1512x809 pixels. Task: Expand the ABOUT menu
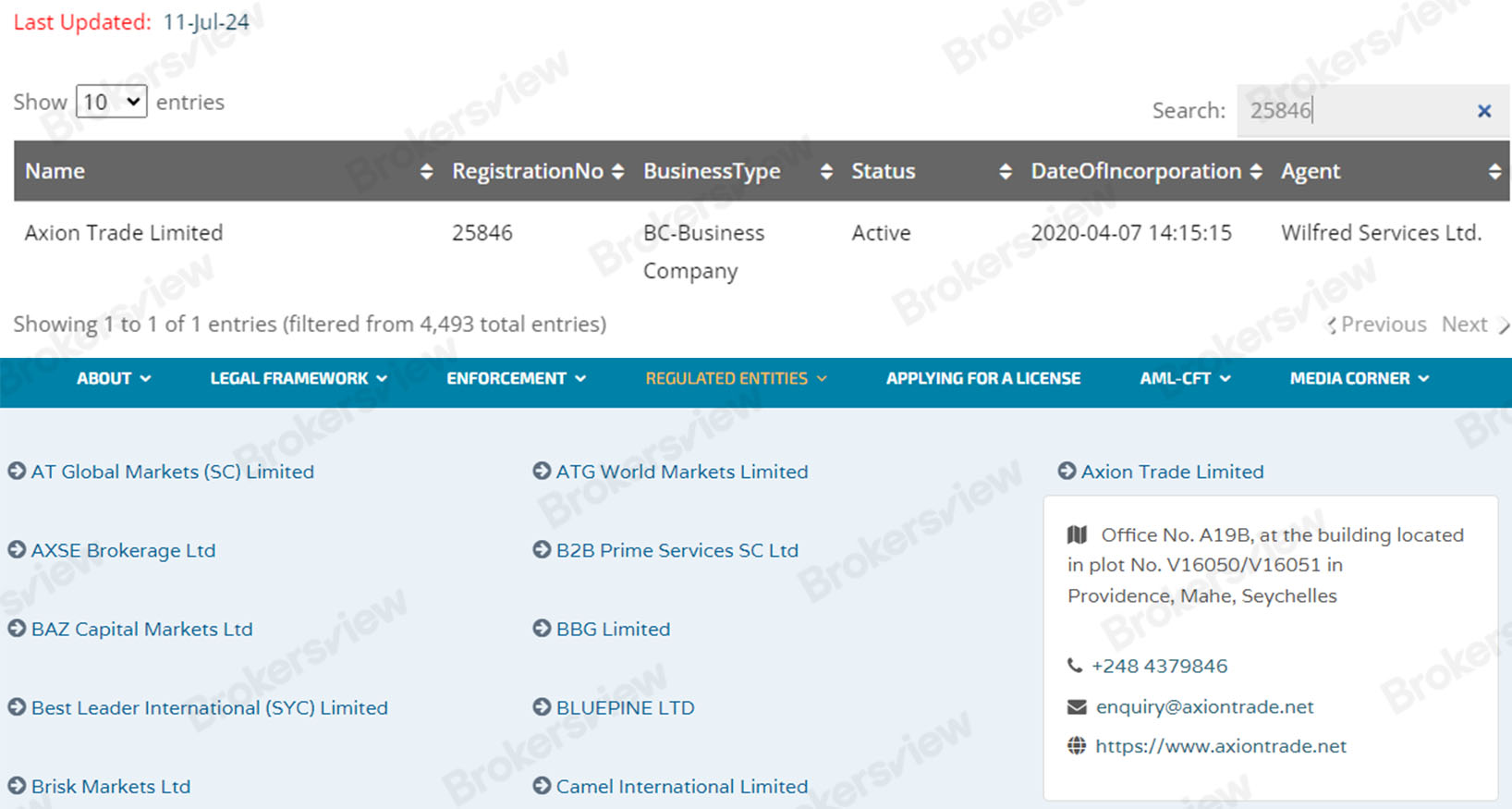point(114,378)
